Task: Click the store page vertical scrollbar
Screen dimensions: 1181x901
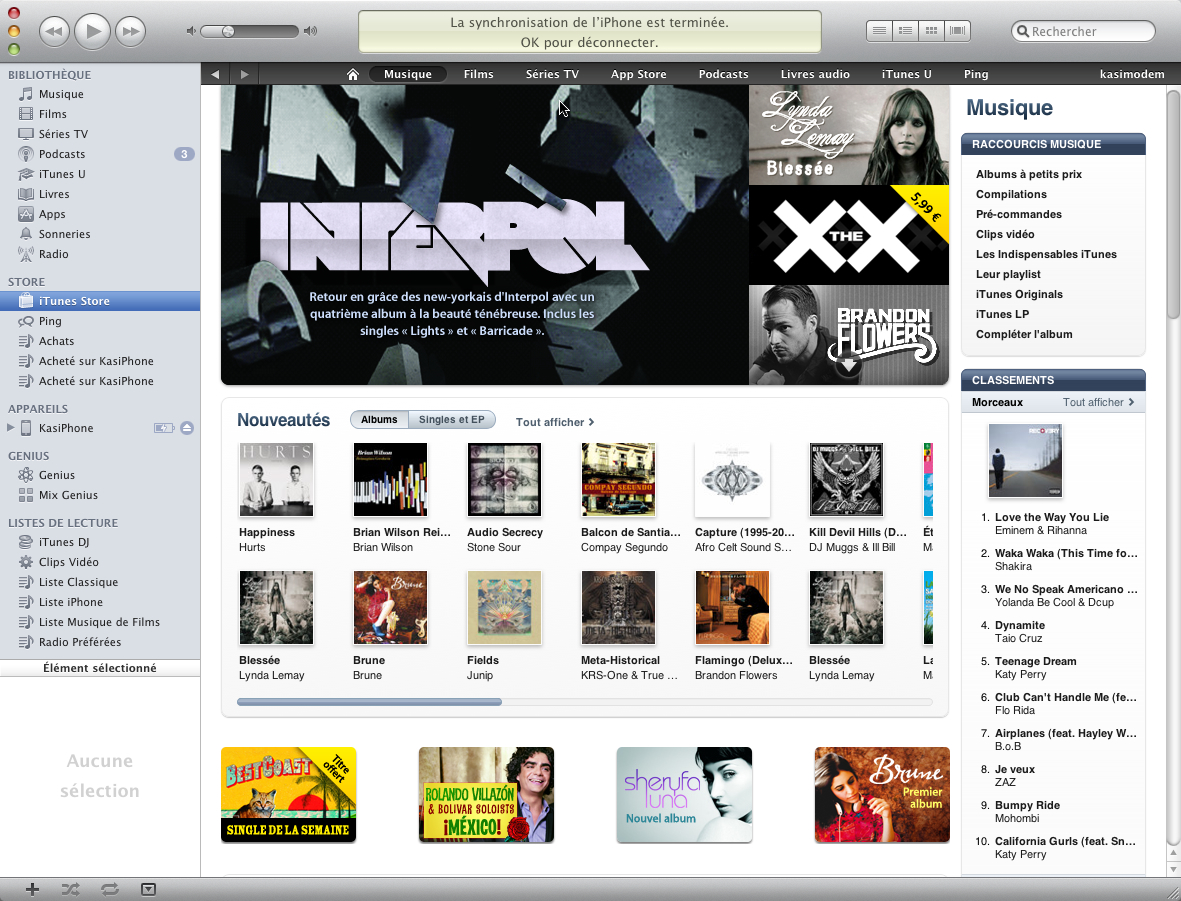Action: coord(1173,203)
